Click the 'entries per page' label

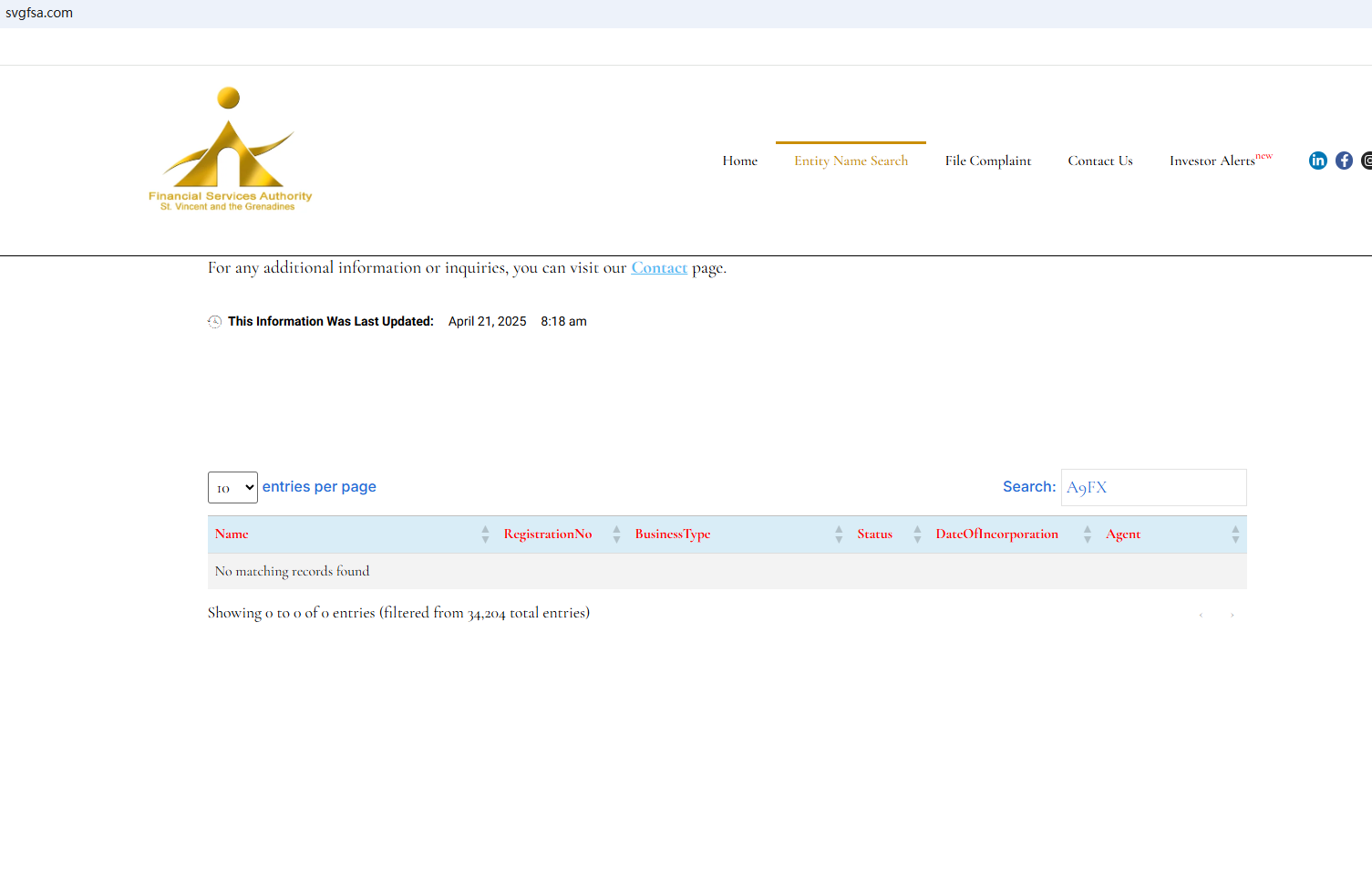pos(319,487)
